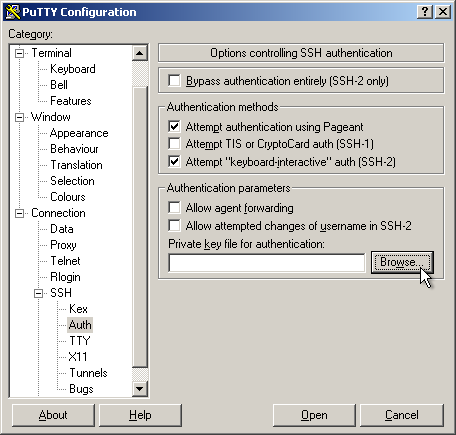Click the Open button
Screen dimensions: 456x435
[x=314, y=415]
